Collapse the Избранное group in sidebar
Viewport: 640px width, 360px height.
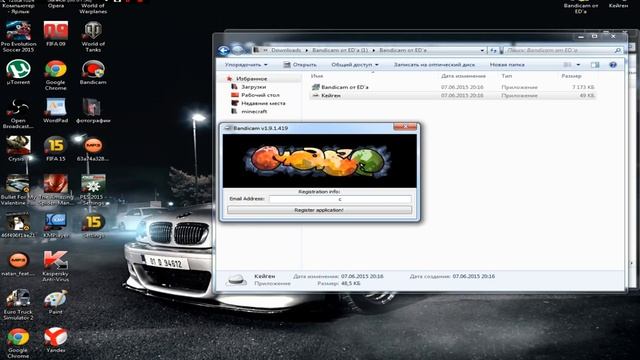[x=251, y=78]
